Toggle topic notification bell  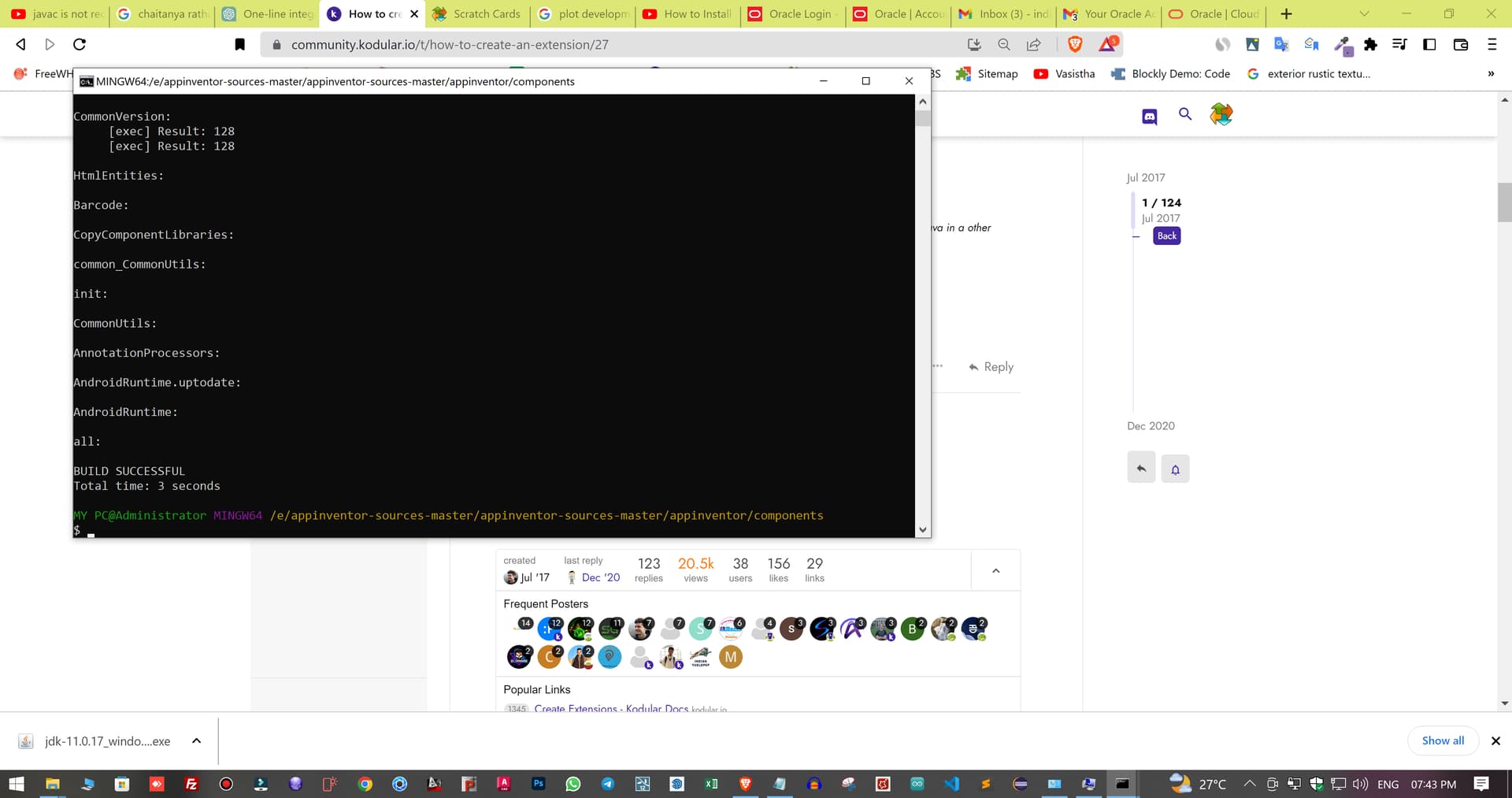tap(1175, 467)
